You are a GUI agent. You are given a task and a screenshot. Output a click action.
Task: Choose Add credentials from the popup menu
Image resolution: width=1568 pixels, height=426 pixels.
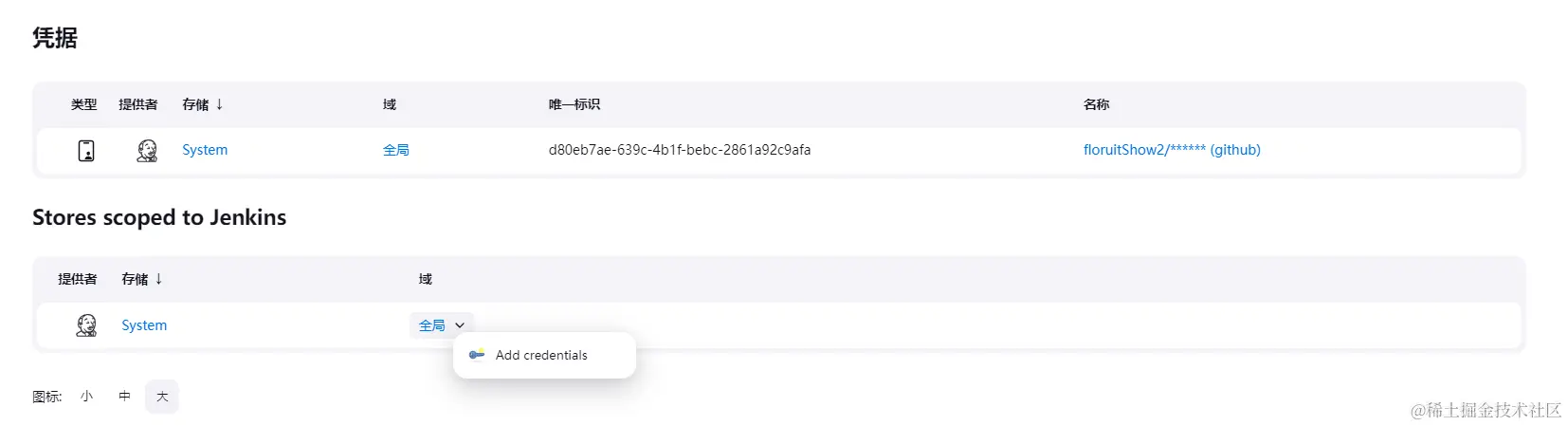click(541, 355)
